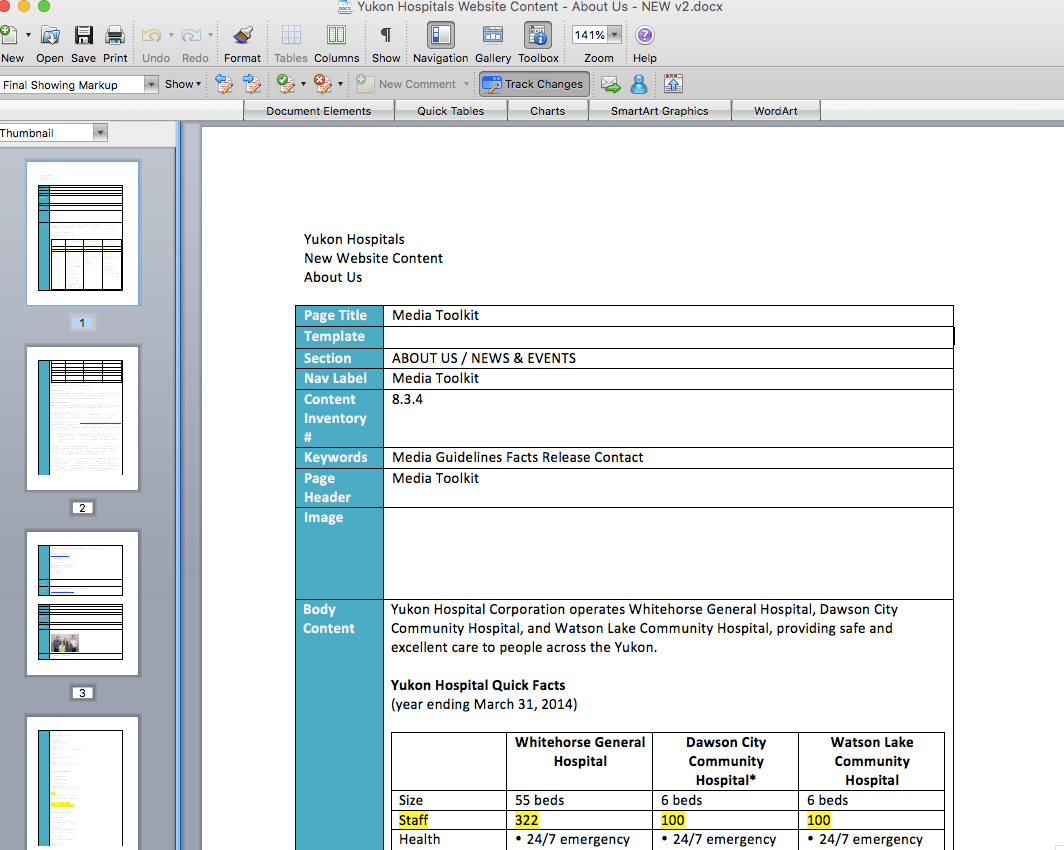The height and width of the screenshot is (850, 1064).
Task: Click the highlighted 'Staff' row label
Action: tap(413, 820)
